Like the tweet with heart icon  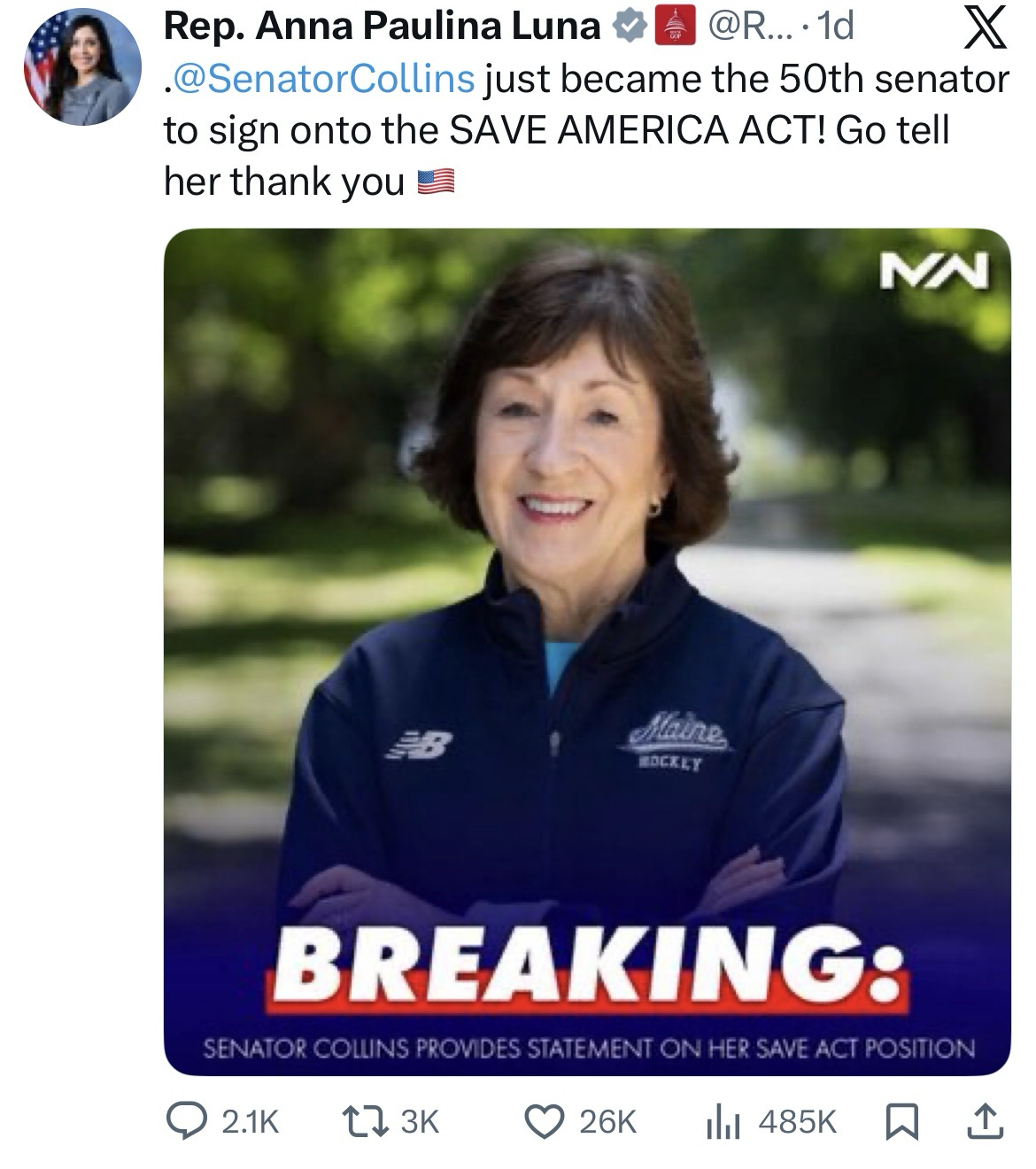tap(545, 1122)
